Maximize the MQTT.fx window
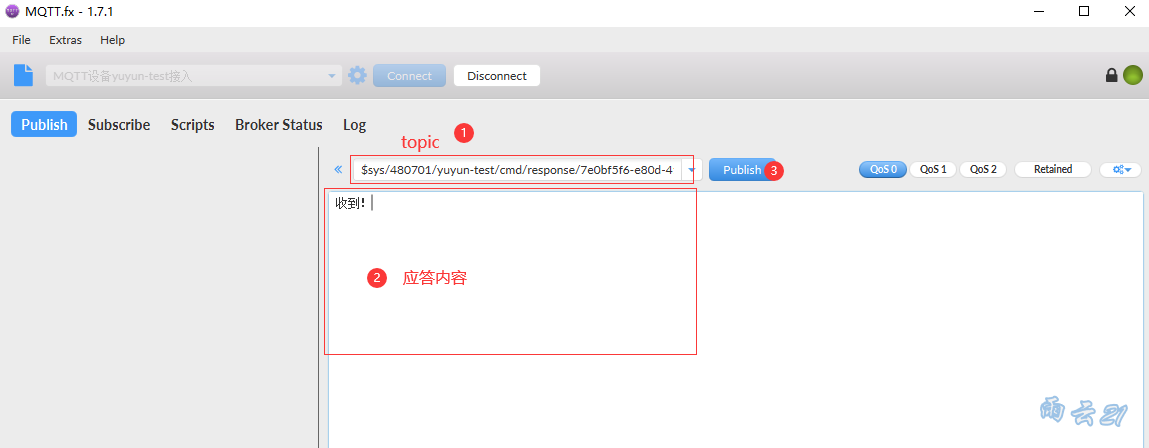Viewport: 1149px width, 448px height. tap(1084, 11)
